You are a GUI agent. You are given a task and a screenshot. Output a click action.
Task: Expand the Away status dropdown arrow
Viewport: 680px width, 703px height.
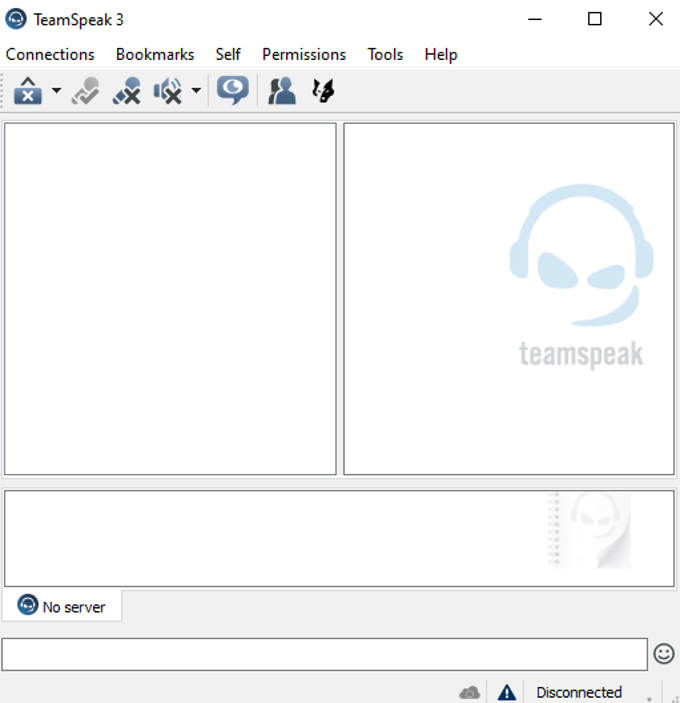pyautogui.click(x=56, y=92)
